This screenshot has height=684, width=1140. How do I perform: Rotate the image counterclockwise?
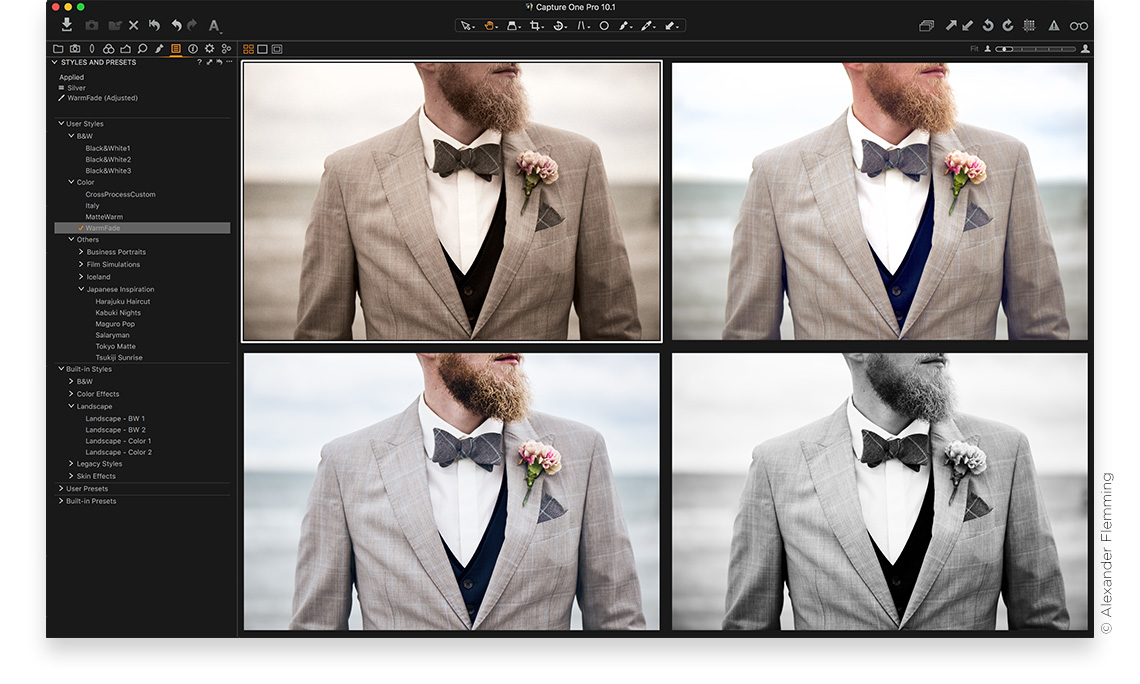[x=988, y=26]
